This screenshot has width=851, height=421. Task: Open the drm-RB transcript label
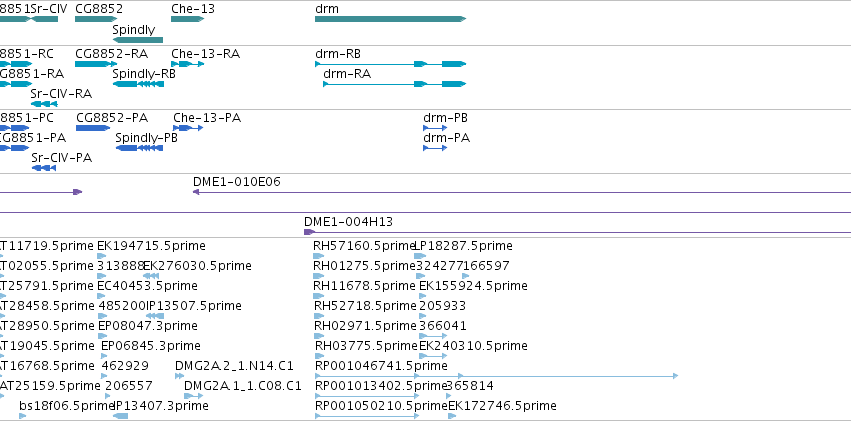338,54
